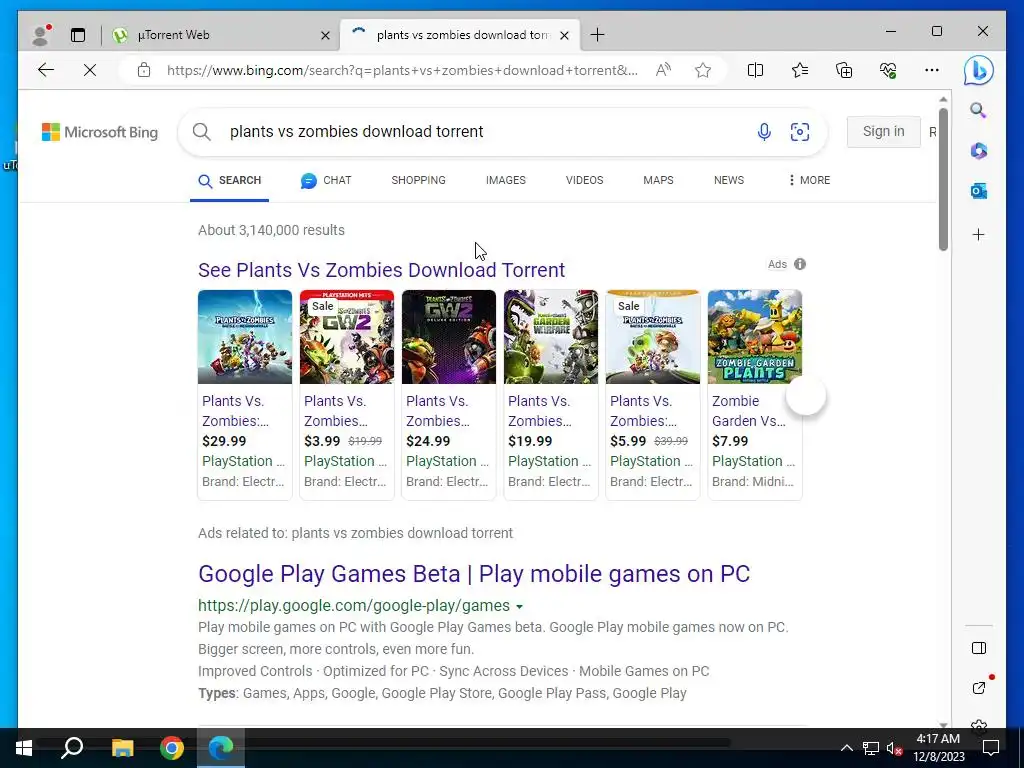Expand the MORE menu
Image resolution: width=1024 pixels, height=768 pixels.
809,180
